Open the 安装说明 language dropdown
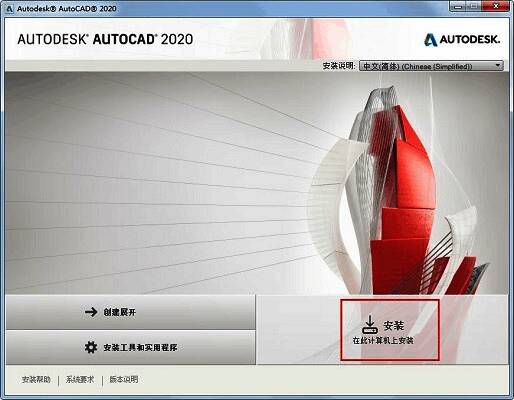 click(x=431, y=66)
